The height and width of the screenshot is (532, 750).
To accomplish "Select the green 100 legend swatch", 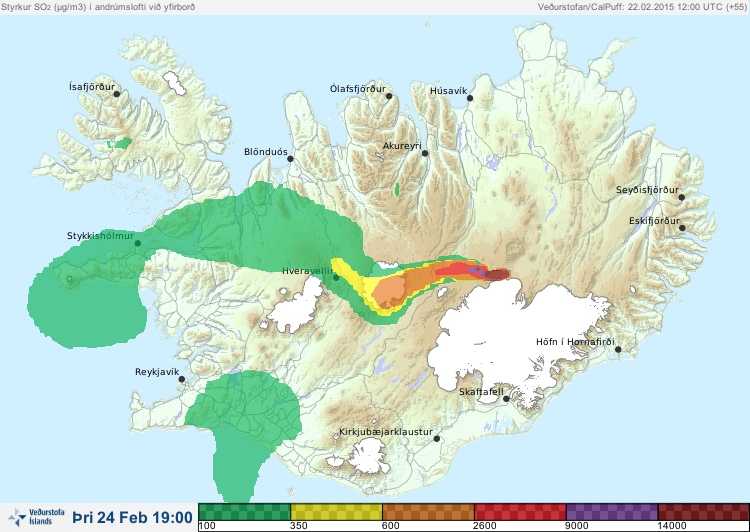I will pos(244,512).
